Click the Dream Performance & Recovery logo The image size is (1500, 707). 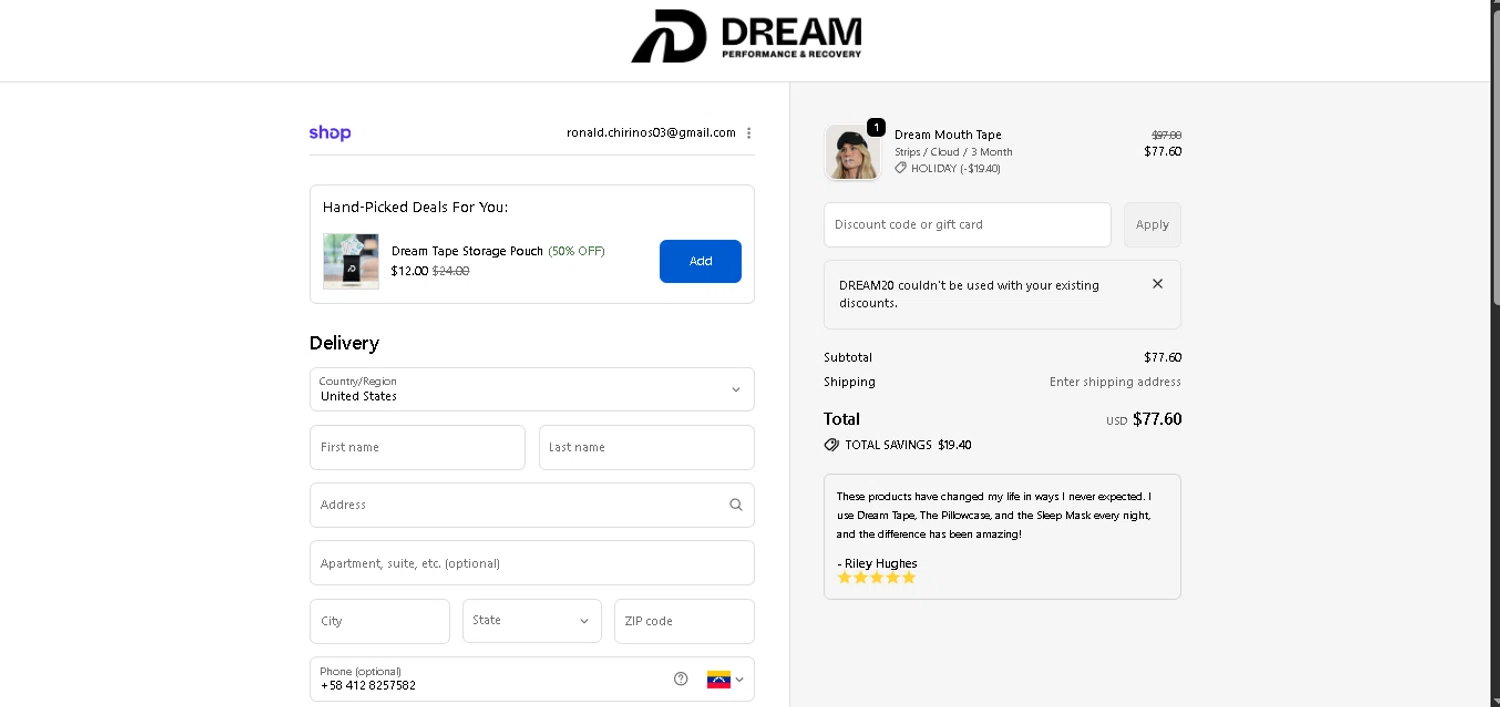pos(746,37)
